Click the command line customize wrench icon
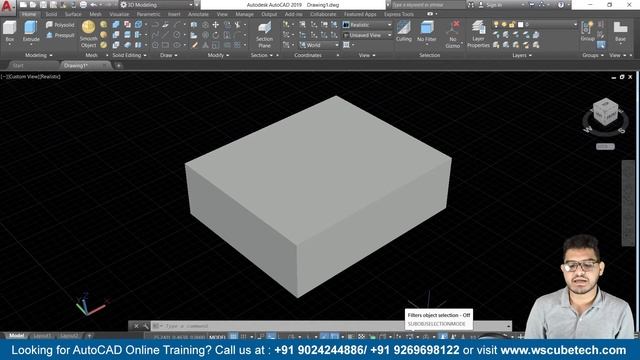The height and width of the screenshot is (360, 640). click(146, 326)
